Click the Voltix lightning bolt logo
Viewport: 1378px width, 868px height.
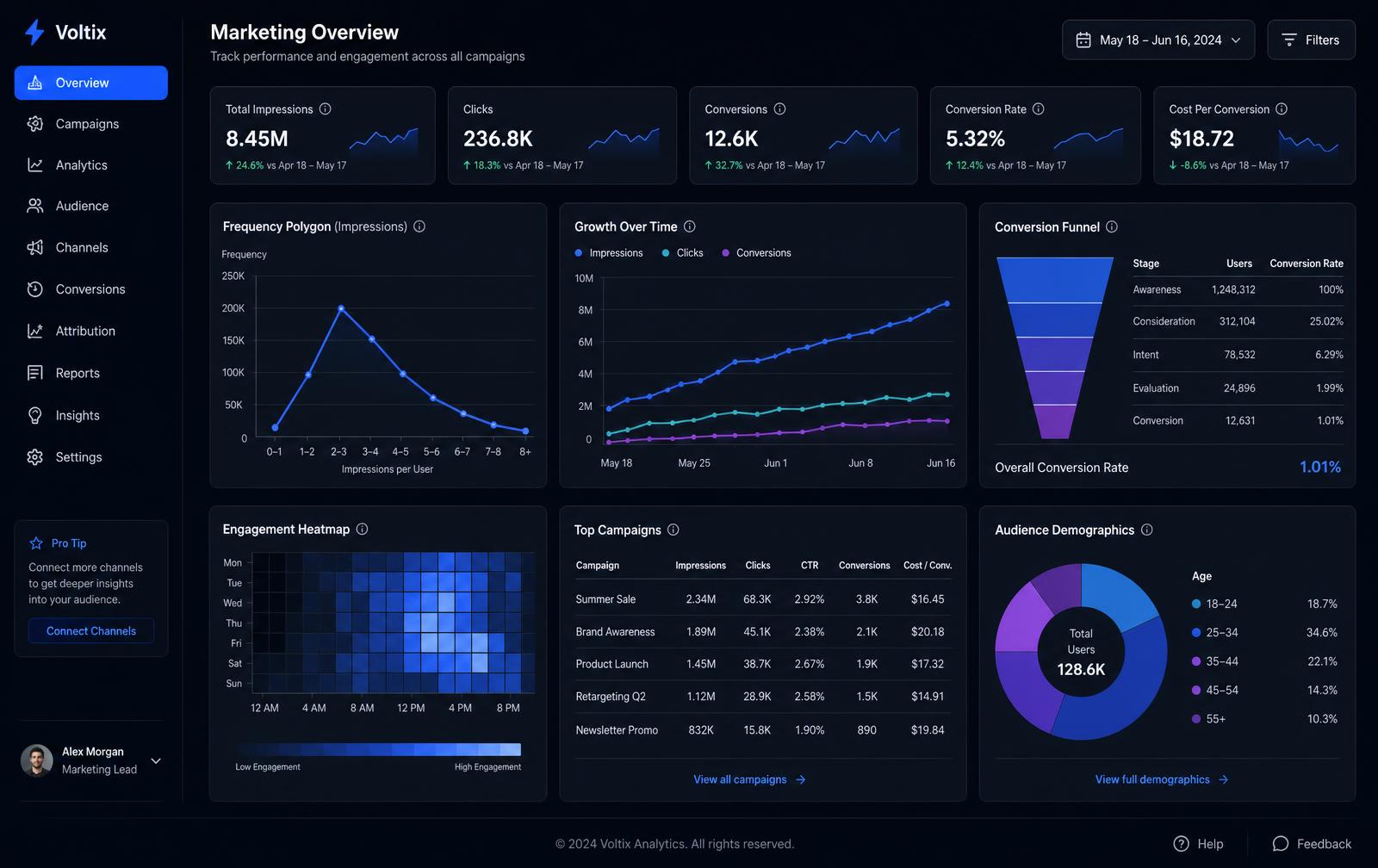coord(34,32)
